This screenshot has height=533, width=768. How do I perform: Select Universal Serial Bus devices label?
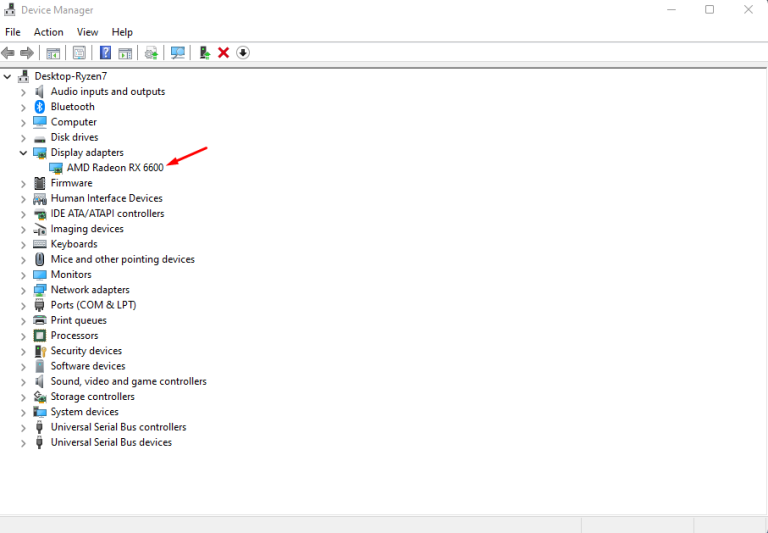tap(111, 442)
